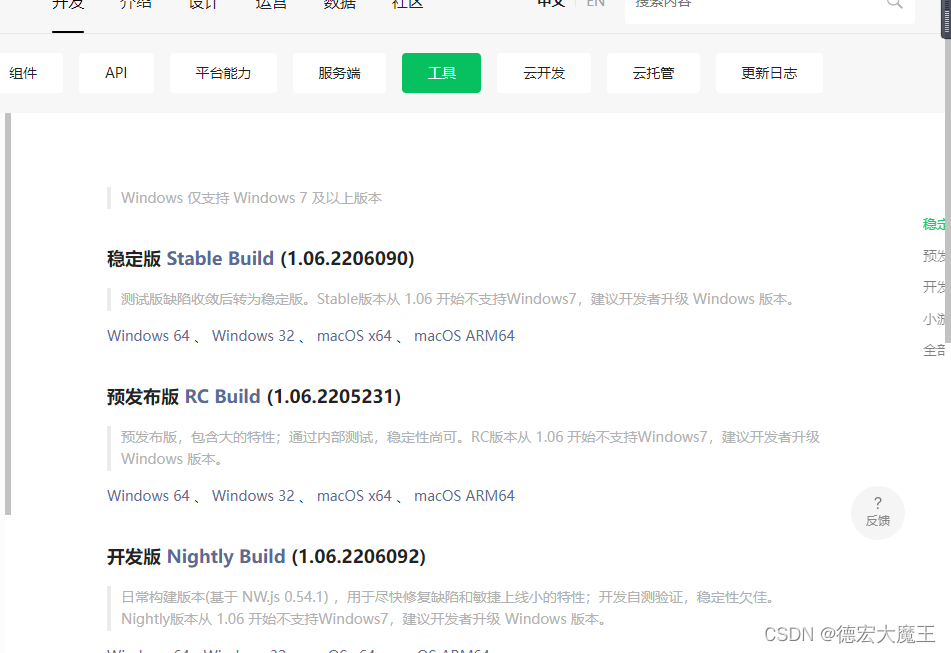Click the 测试版缺陷收敛后转为稳定版 description
The width and height of the screenshot is (951, 653).
(458, 299)
